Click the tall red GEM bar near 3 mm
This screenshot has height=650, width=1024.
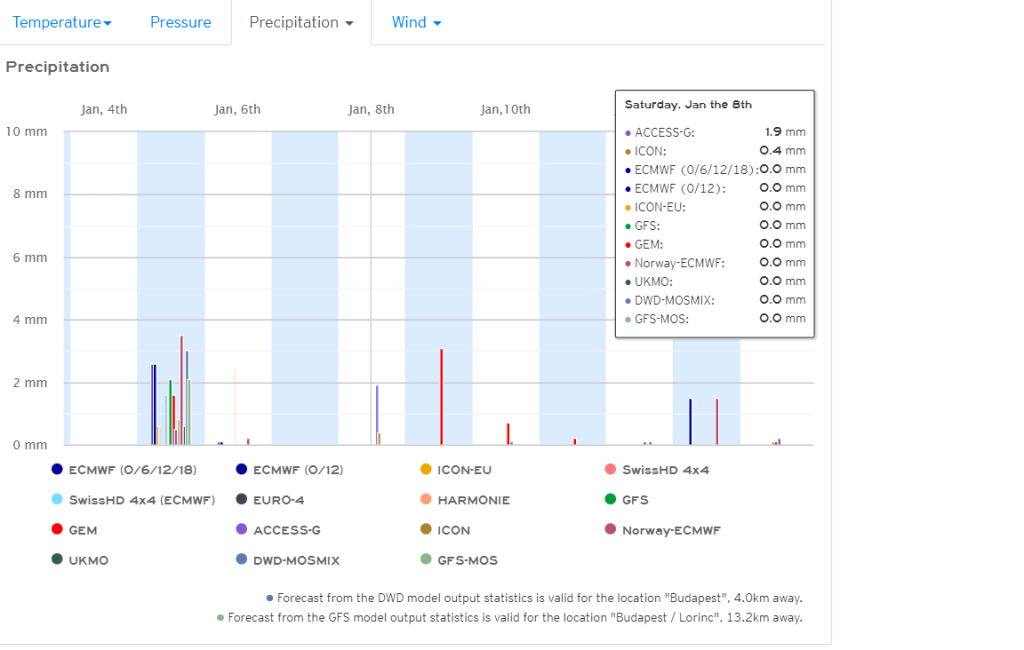coord(441,400)
